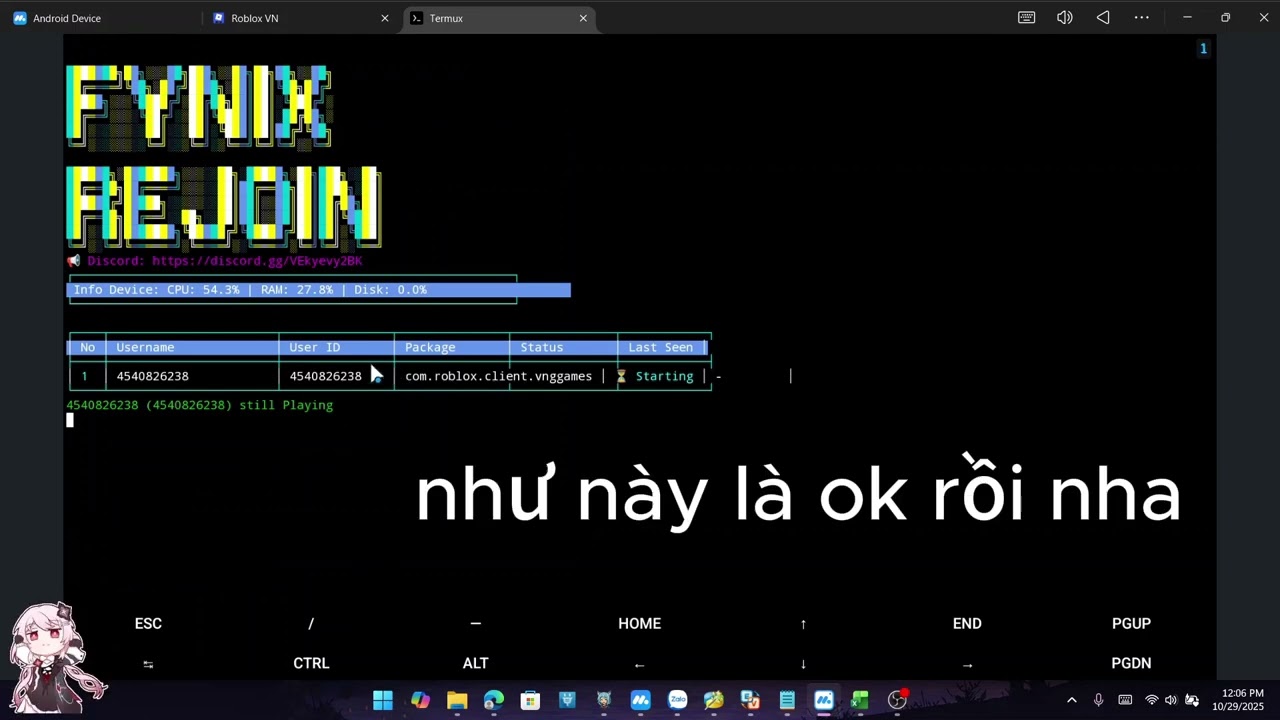Tap the slash extra key
1280x720 pixels.
311,623
